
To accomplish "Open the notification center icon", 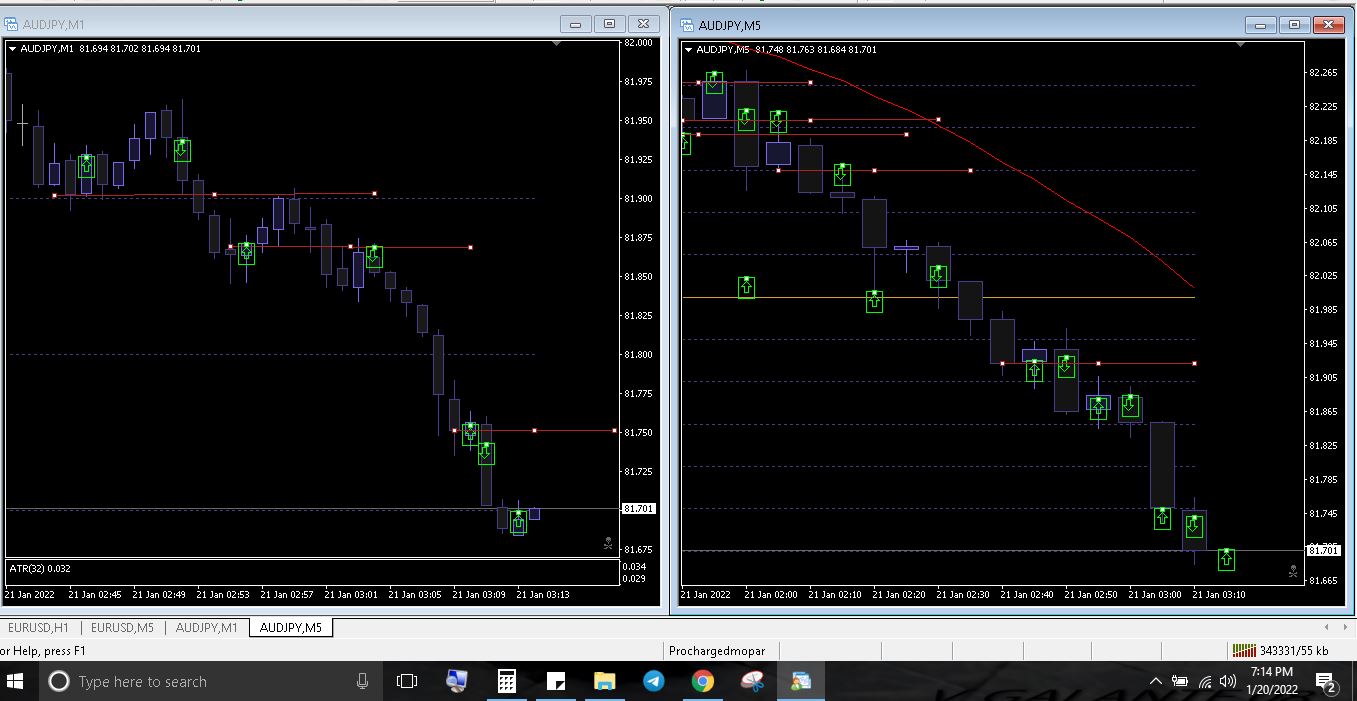I will (1326, 683).
